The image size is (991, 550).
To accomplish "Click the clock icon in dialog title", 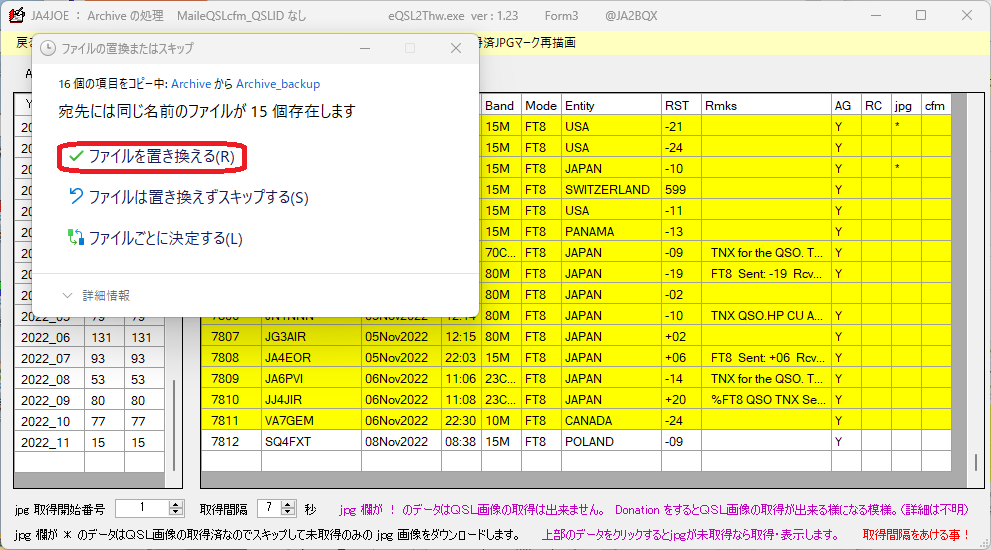I will (47, 48).
